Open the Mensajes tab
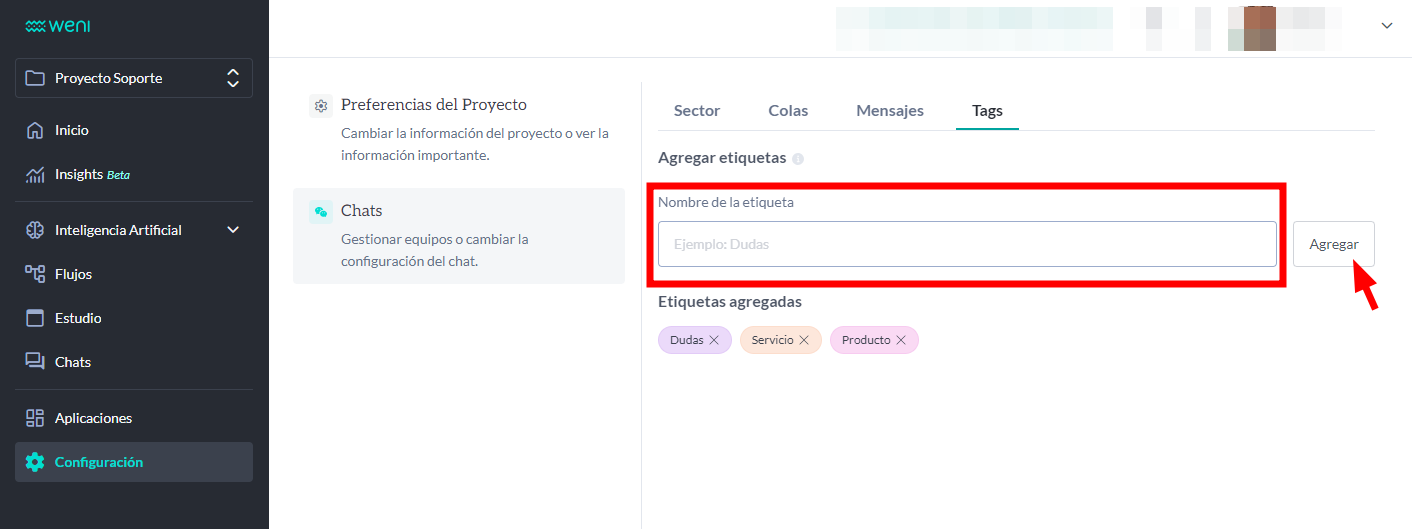 tap(890, 111)
